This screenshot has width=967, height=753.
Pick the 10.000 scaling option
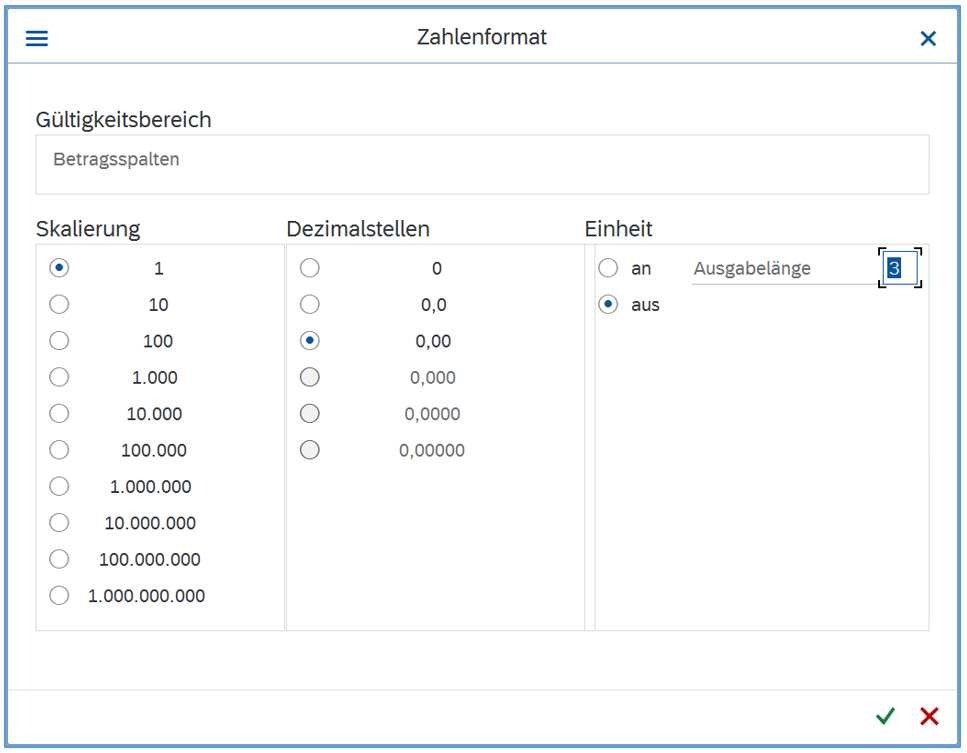click(x=60, y=413)
